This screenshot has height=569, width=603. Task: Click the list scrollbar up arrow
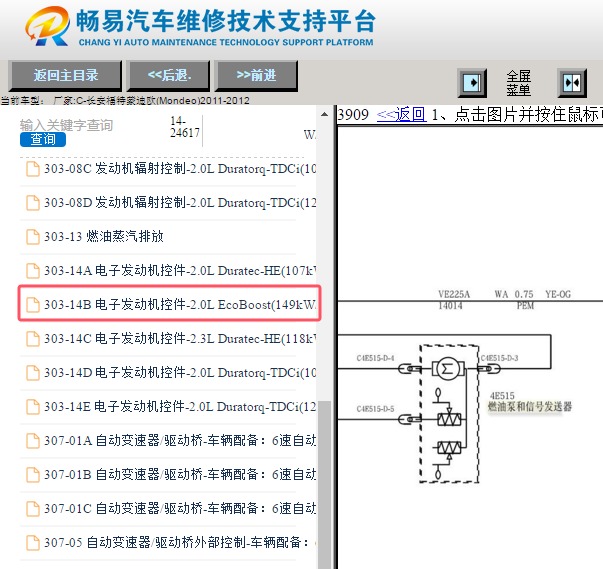(x=325, y=114)
